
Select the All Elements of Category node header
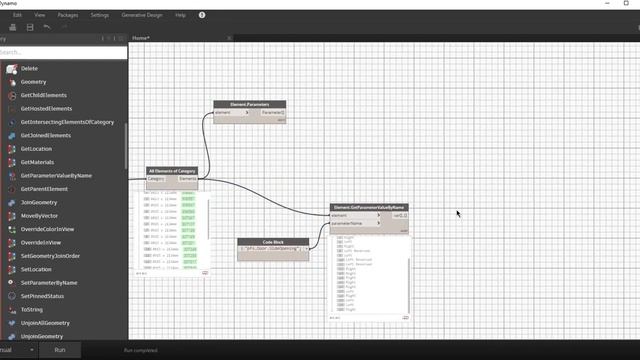tap(172, 171)
